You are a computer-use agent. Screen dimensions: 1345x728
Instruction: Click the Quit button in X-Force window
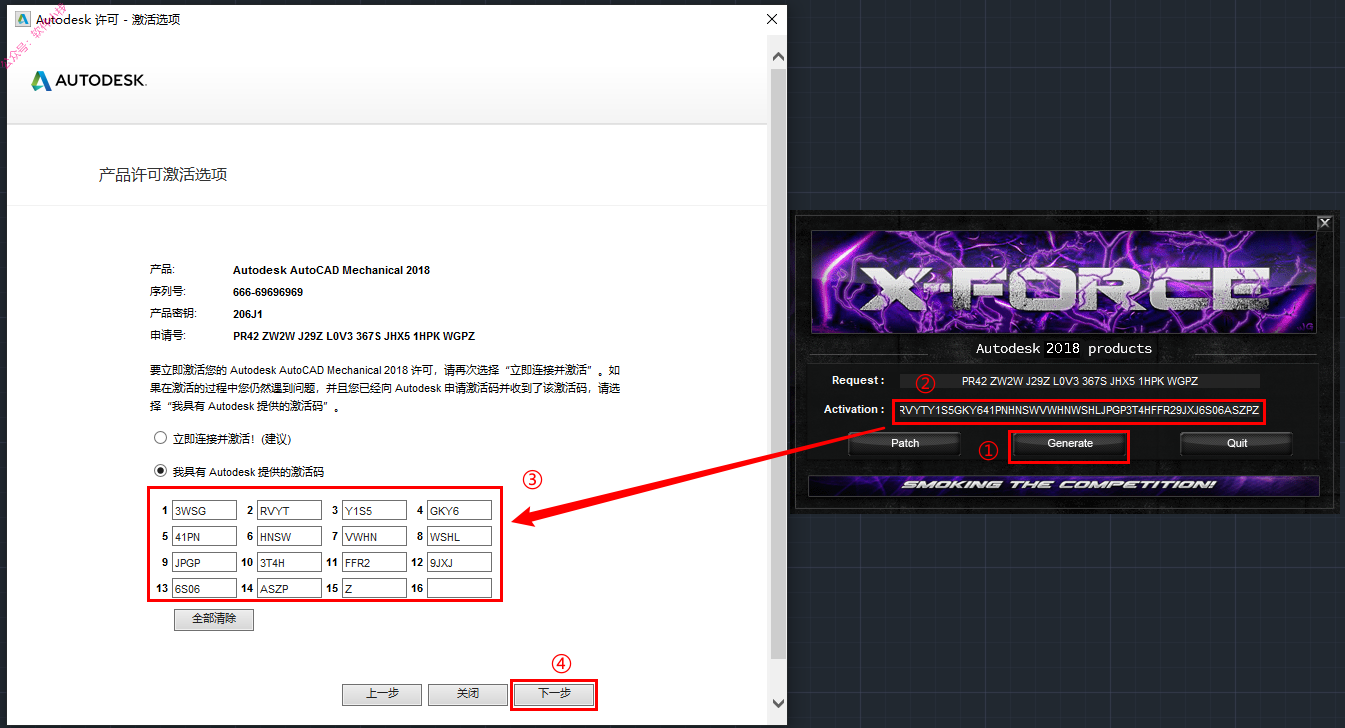click(x=1237, y=443)
